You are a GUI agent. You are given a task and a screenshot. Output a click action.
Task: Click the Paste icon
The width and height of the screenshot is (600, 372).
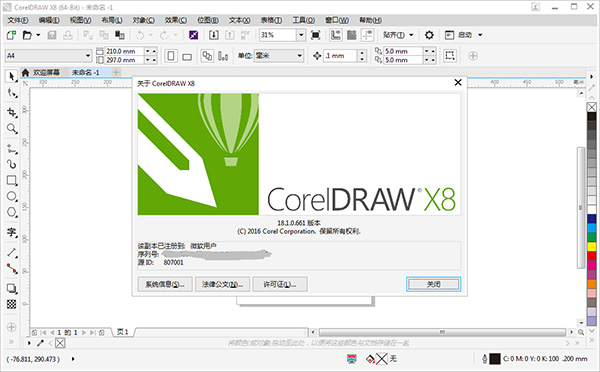120,35
